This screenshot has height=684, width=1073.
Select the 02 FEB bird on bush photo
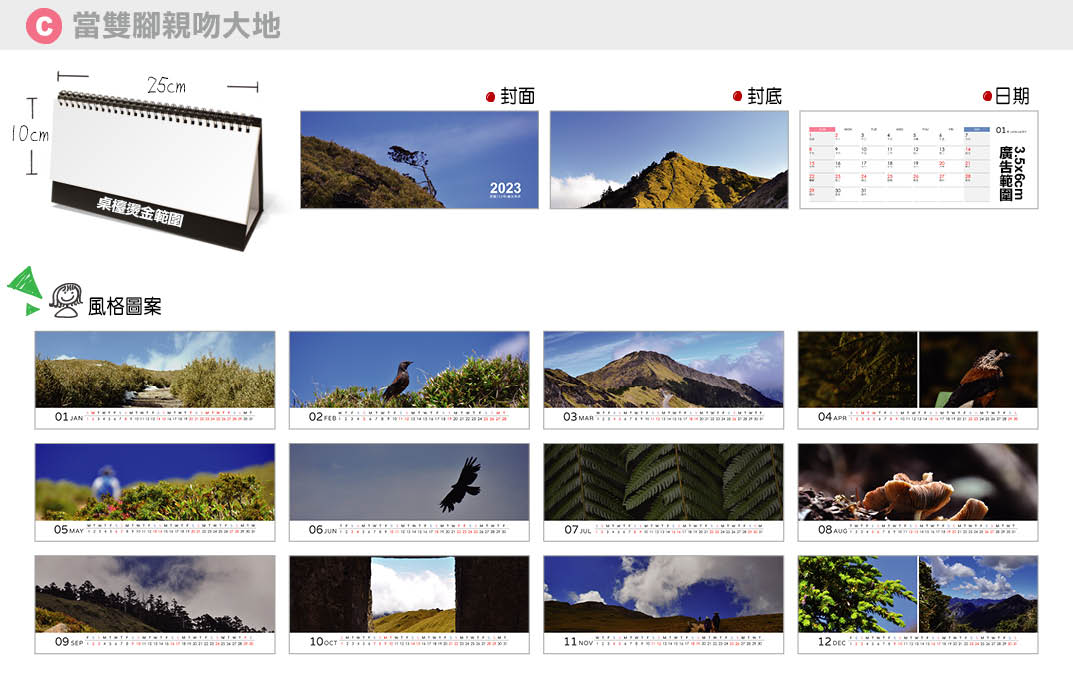click(409, 369)
